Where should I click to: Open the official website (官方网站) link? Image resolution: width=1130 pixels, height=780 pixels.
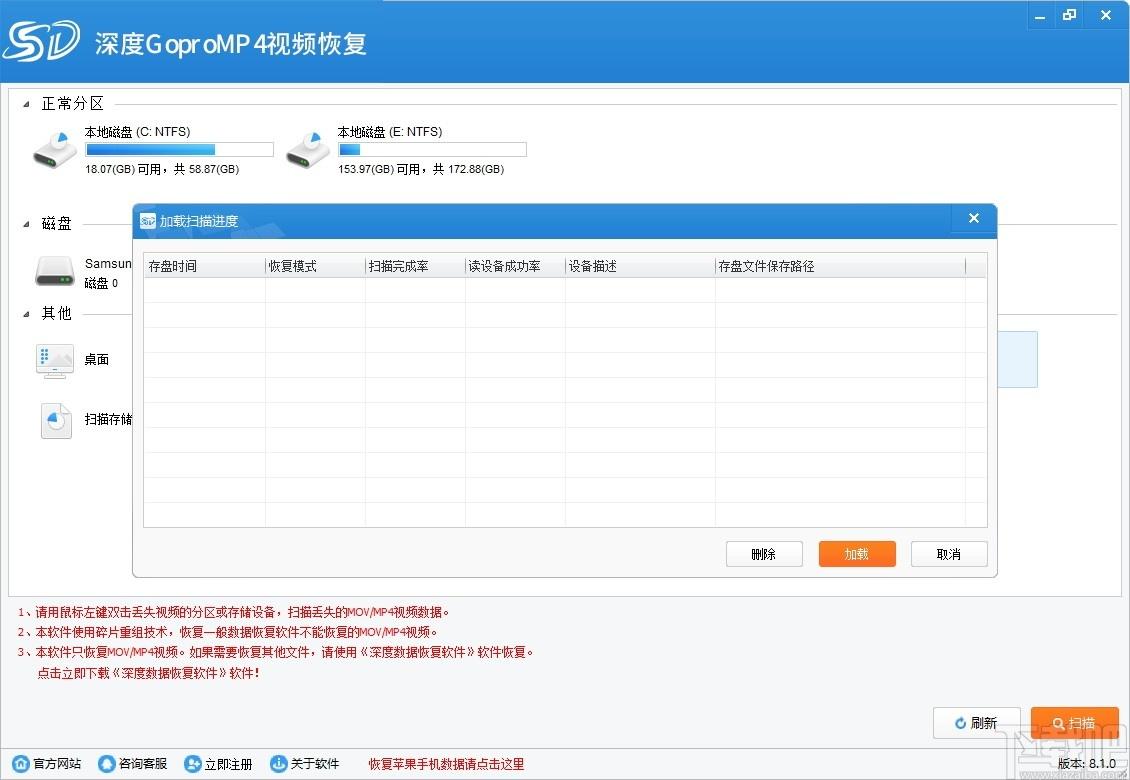47,763
